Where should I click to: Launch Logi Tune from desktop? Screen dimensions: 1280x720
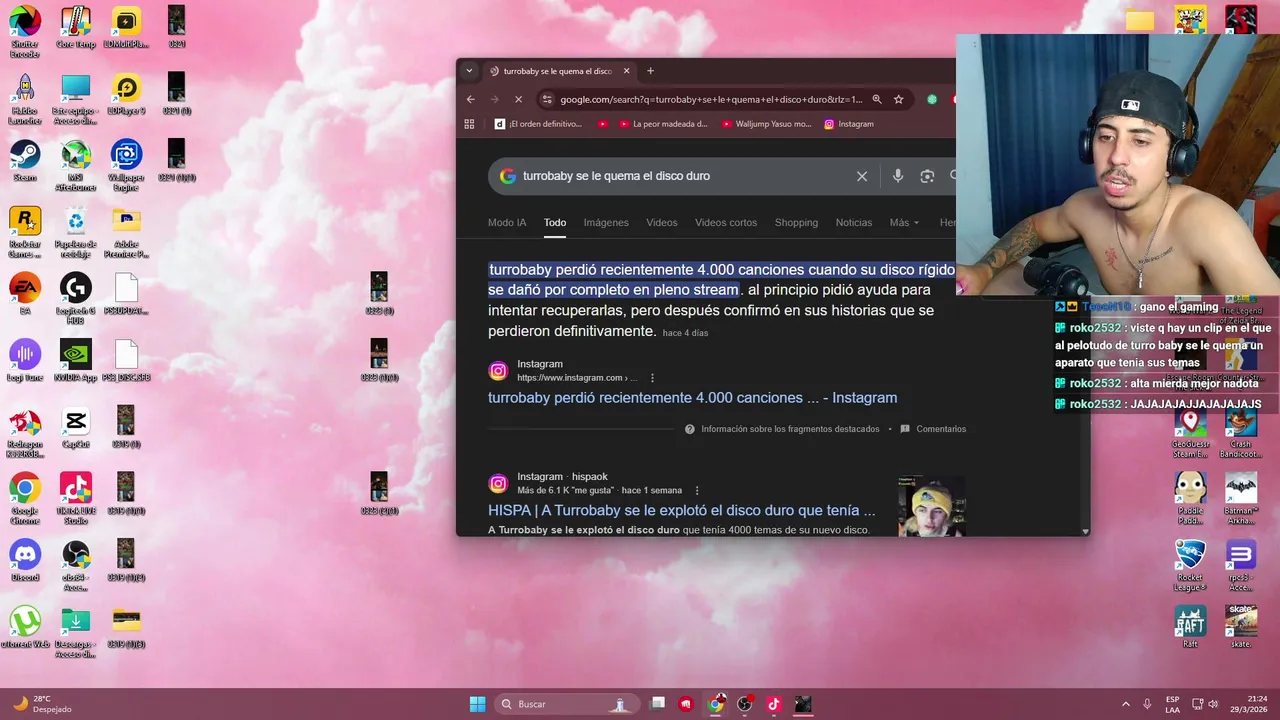pos(25,362)
